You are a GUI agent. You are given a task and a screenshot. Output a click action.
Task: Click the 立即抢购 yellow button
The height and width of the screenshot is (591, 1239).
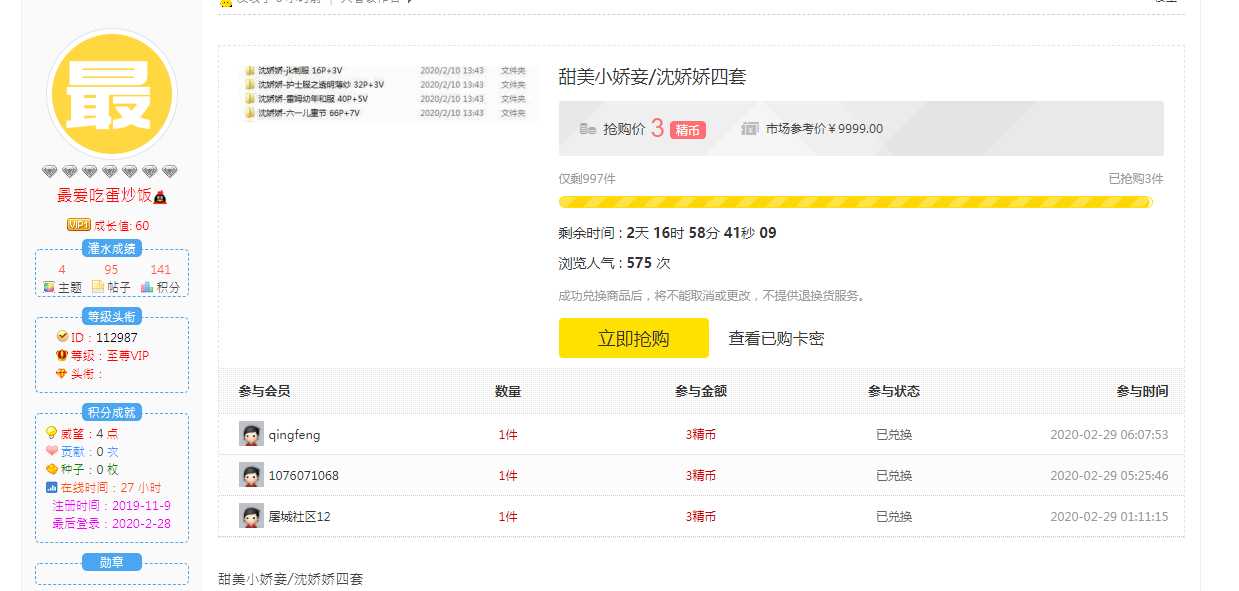633,338
